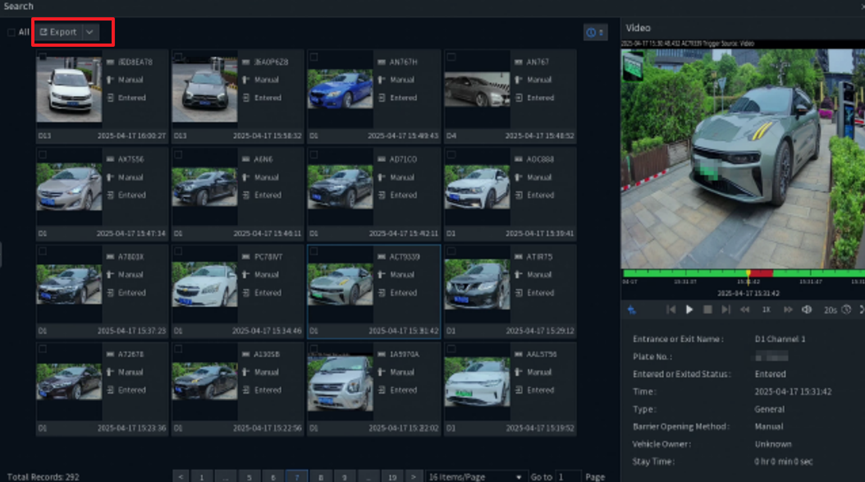This screenshot has width=865, height=482.
Task: Click Entered status on the AD71CO record
Action: point(404,195)
